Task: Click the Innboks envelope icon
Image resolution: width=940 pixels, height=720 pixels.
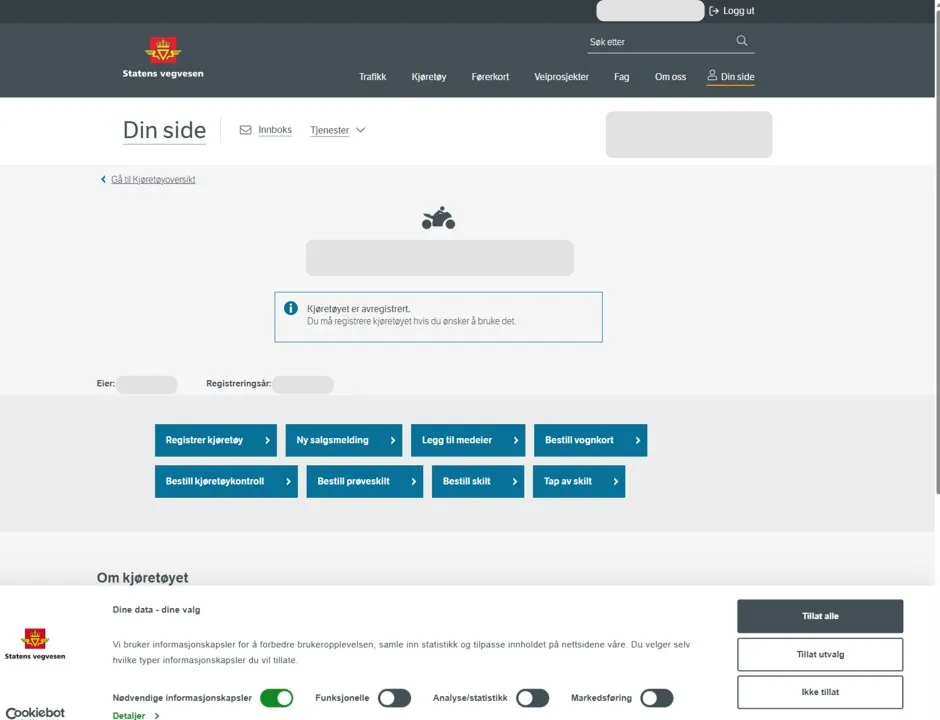Action: 245,130
